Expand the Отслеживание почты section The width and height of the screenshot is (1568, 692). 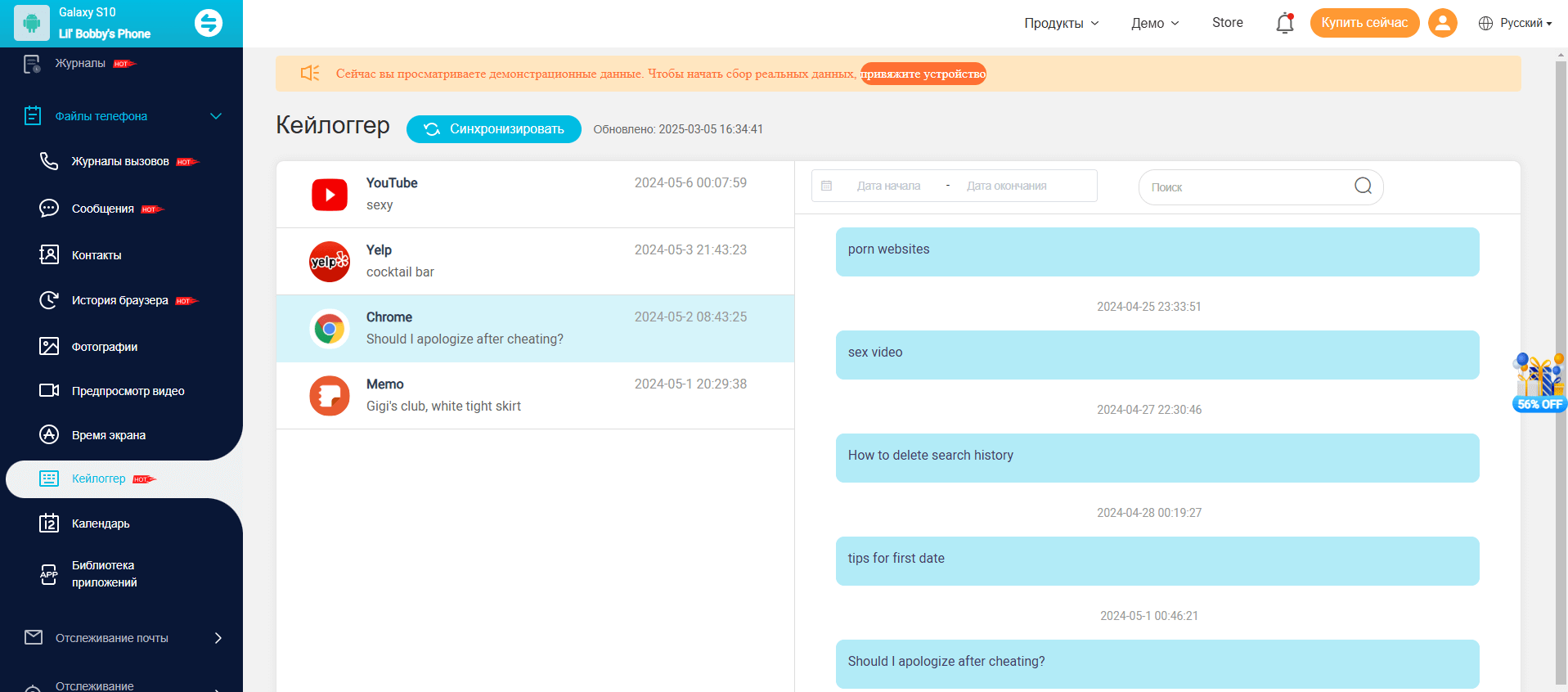pos(218,638)
